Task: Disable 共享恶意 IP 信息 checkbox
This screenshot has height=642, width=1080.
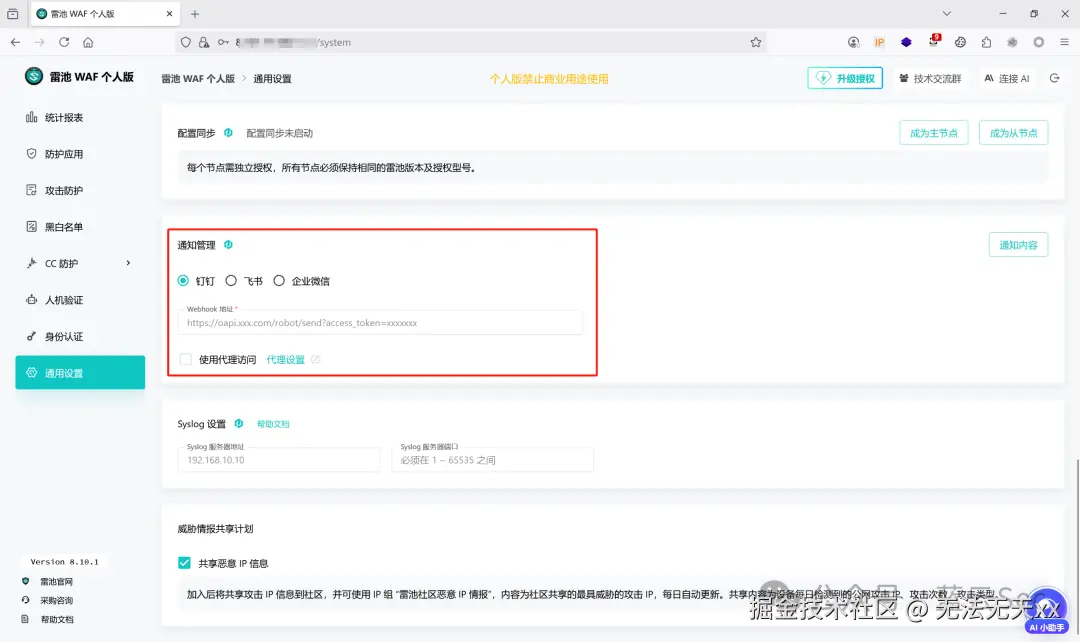Action: click(184, 562)
